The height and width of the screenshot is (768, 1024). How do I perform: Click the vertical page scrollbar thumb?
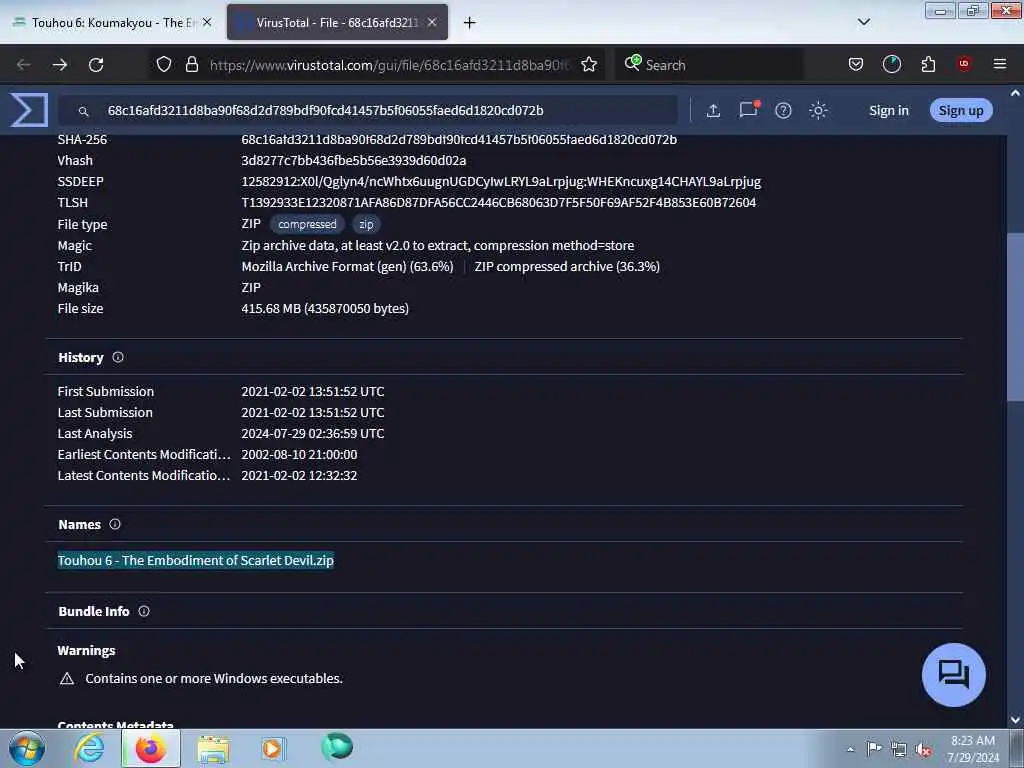(1015, 317)
